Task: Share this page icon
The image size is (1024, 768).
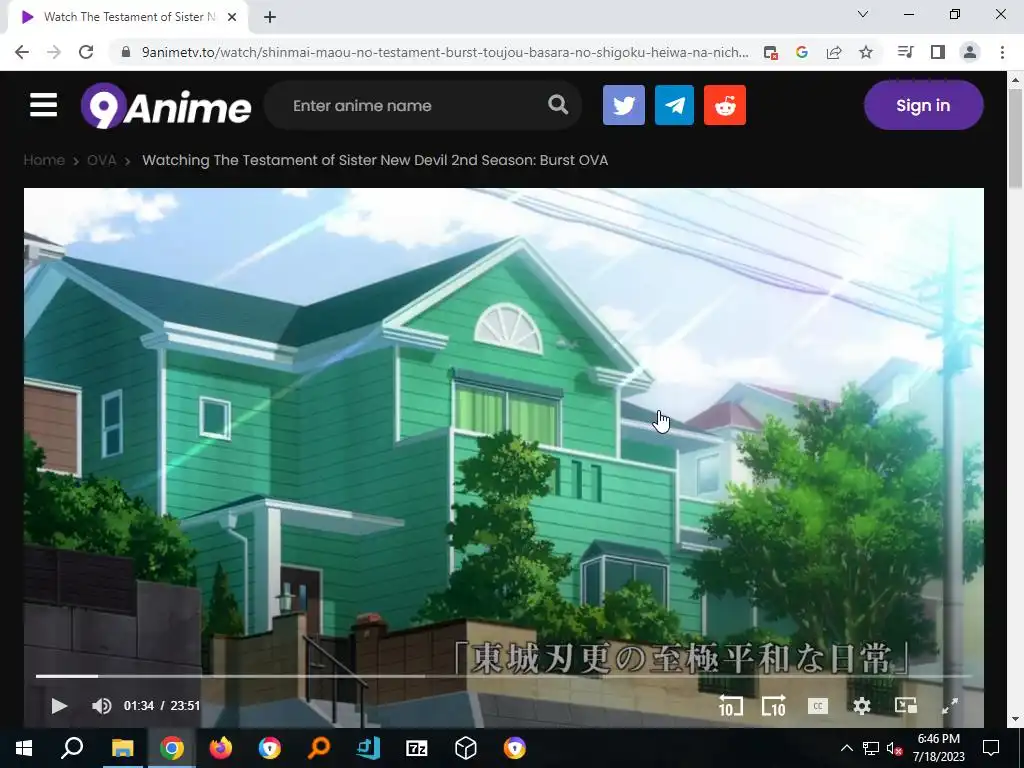Action: click(834, 52)
